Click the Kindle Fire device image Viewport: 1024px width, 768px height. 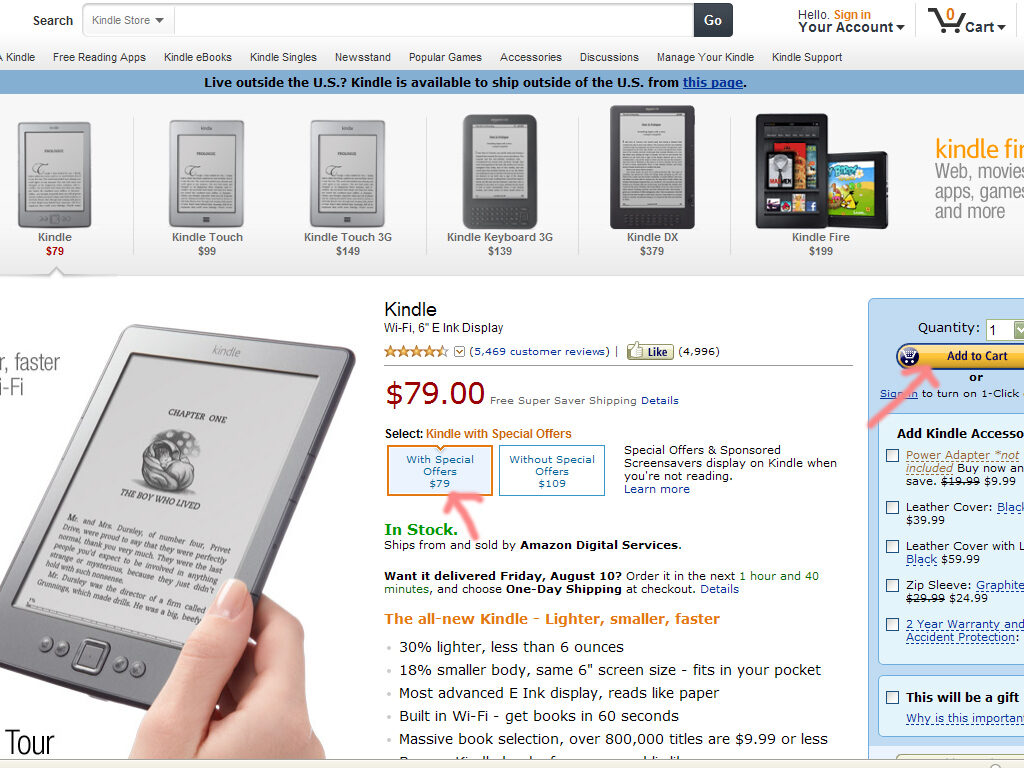coord(821,172)
